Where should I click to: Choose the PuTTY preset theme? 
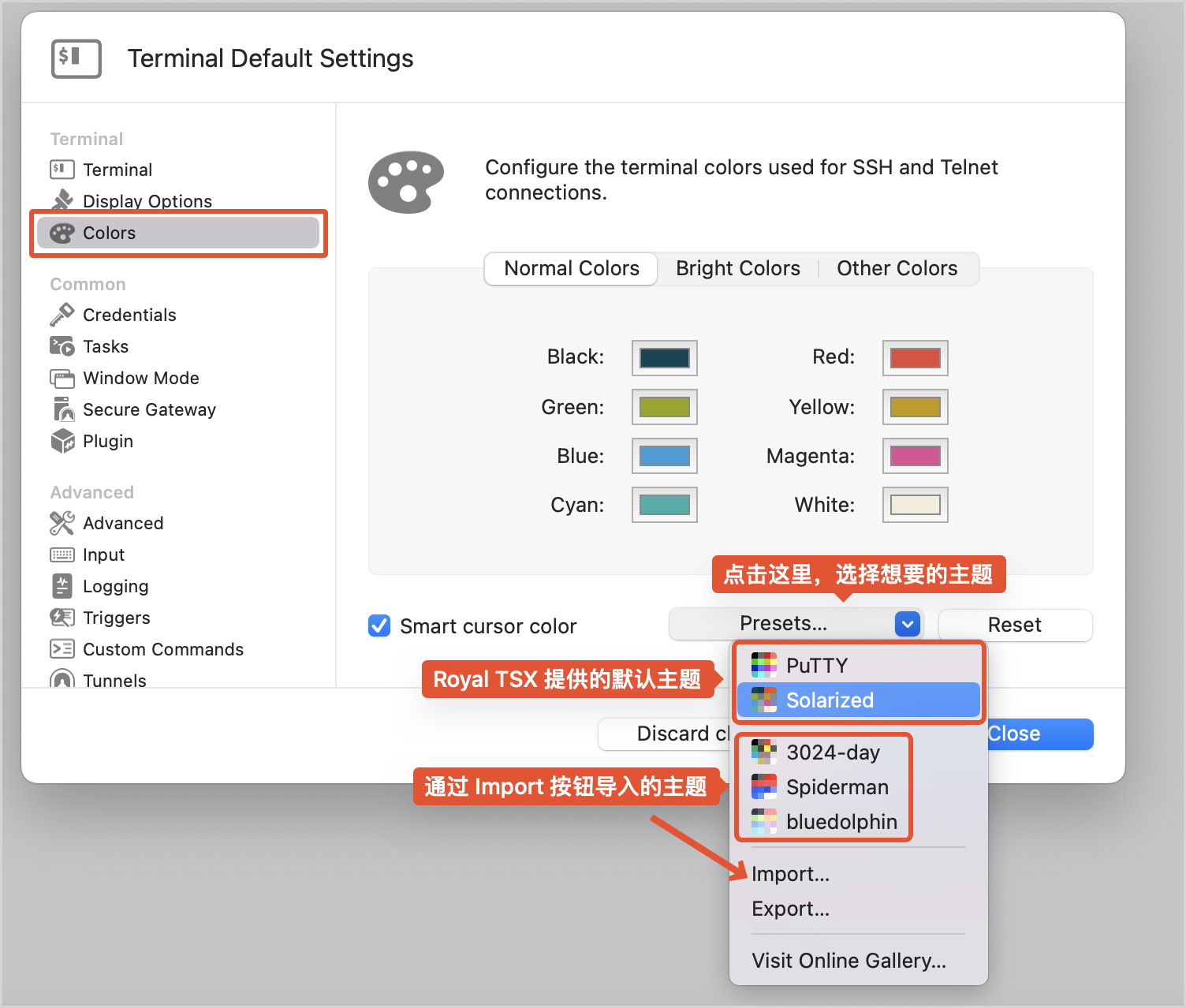coord(859,665)
